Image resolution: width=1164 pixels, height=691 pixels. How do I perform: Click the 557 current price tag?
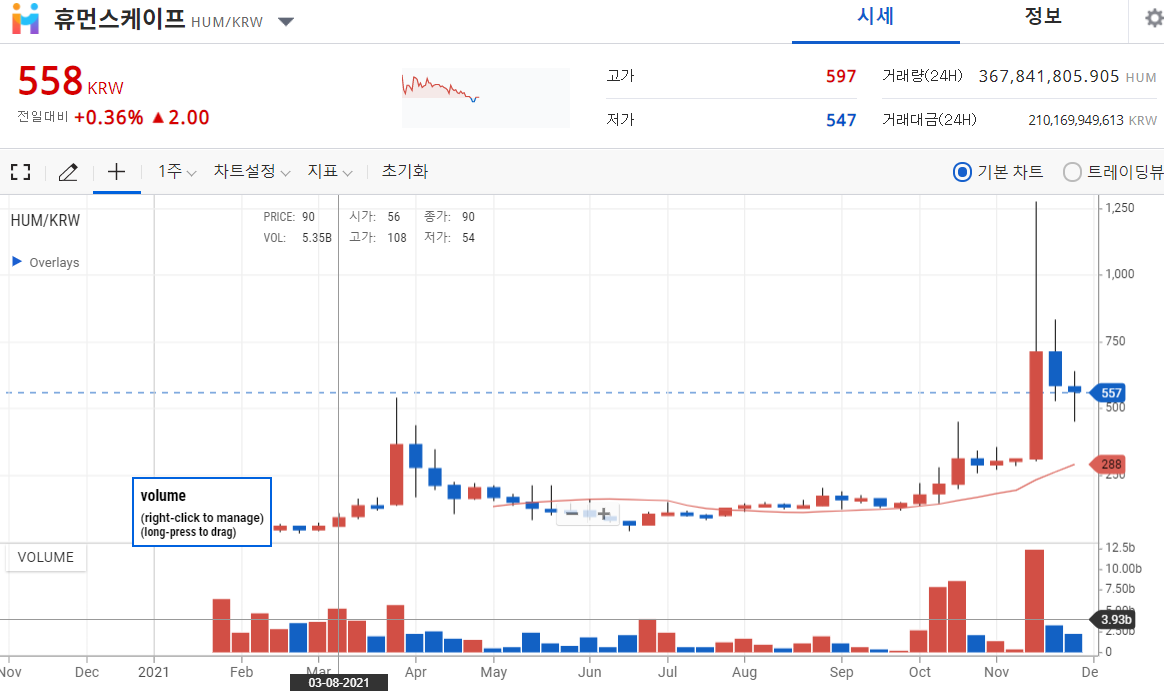coord(1109,393)
